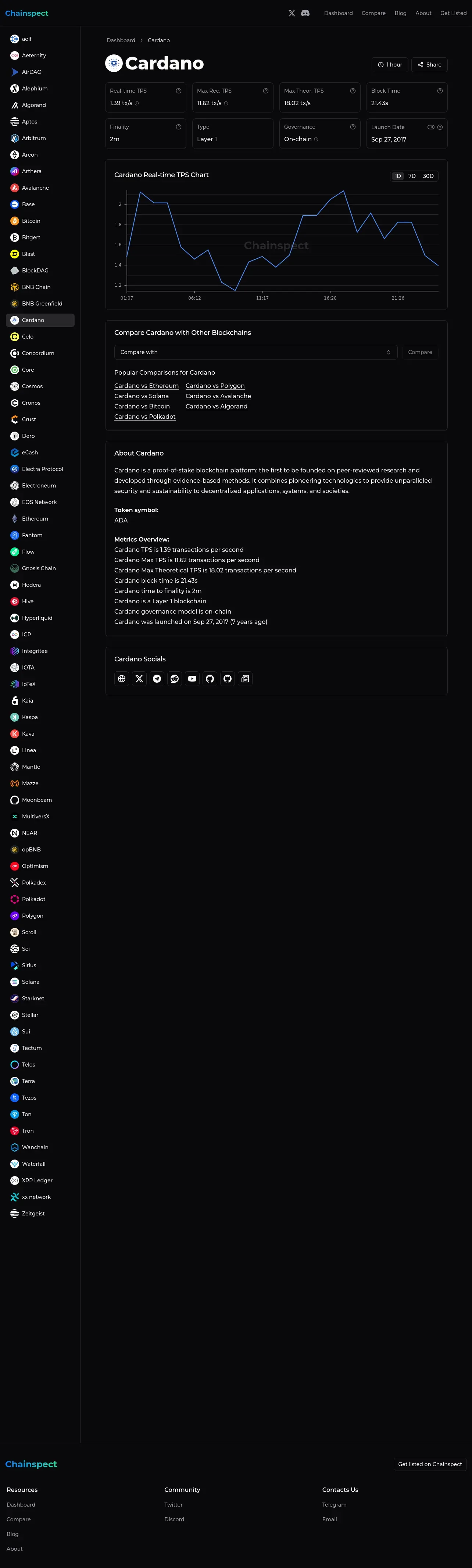472x1568 pixels.
Task: Open the 1 hour time range selector
Action: [x=390, y=65]
